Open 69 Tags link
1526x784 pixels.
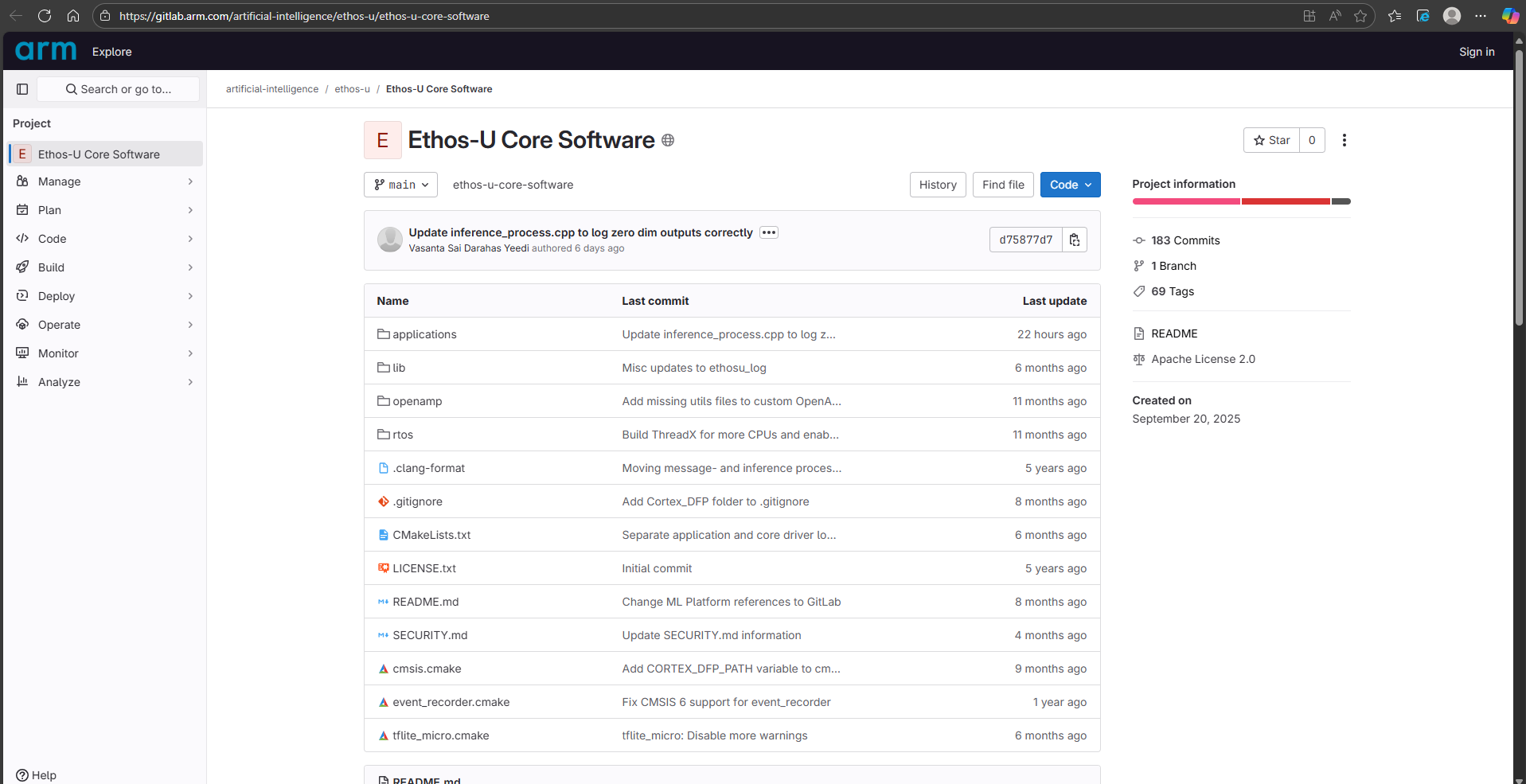tap(1173, 291)
